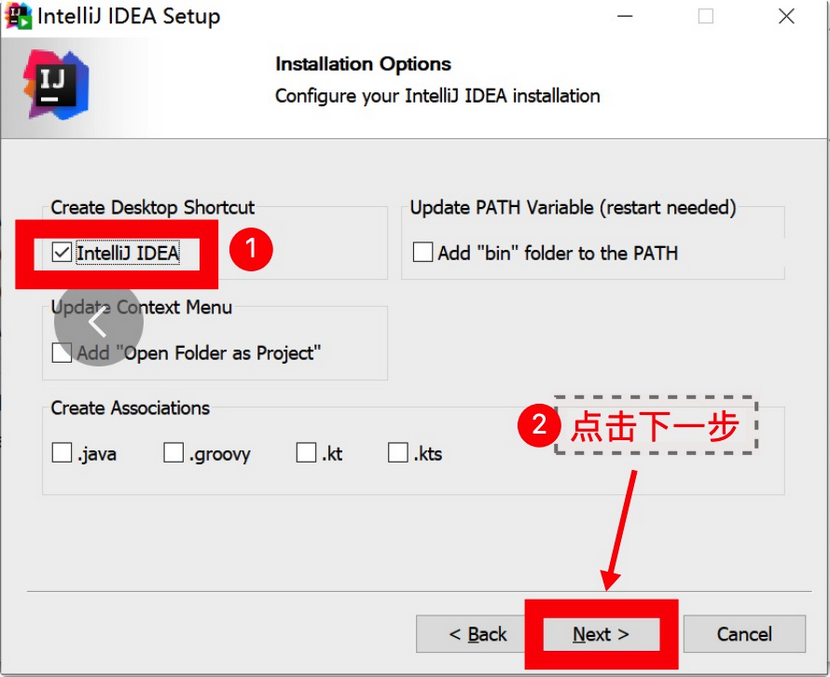Click the gray previous-image arrow overlay

(x=98, y=322)
